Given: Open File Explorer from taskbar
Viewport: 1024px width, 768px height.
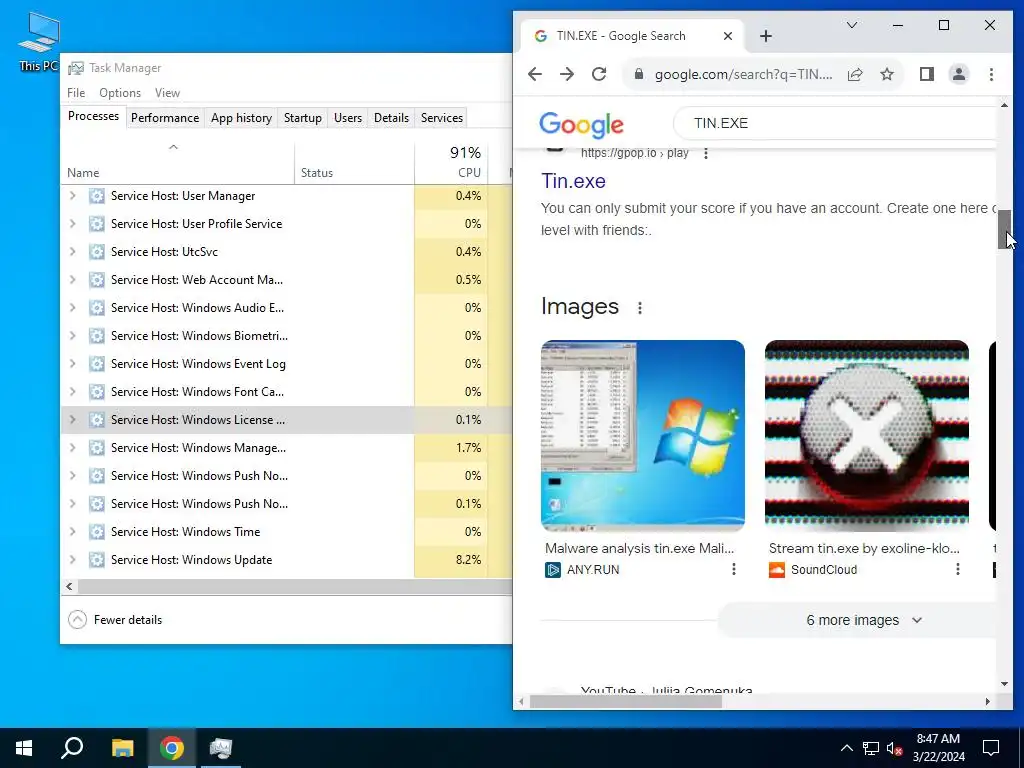Looking at the screenshot, I should 122,748.
